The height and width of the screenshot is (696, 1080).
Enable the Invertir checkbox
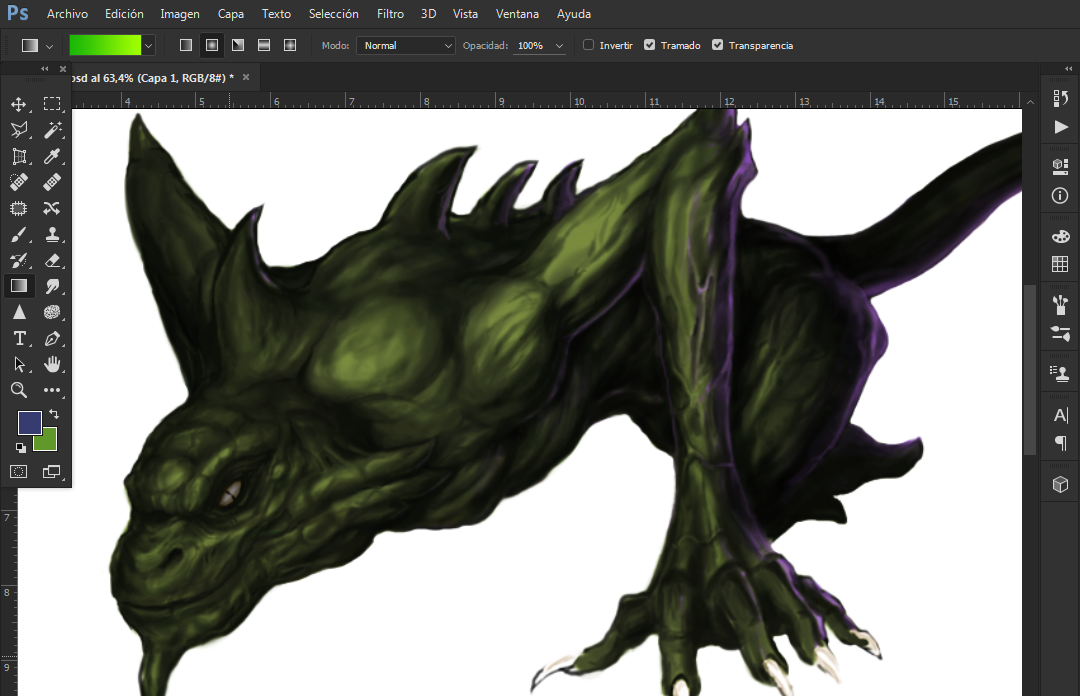[588, 45]
